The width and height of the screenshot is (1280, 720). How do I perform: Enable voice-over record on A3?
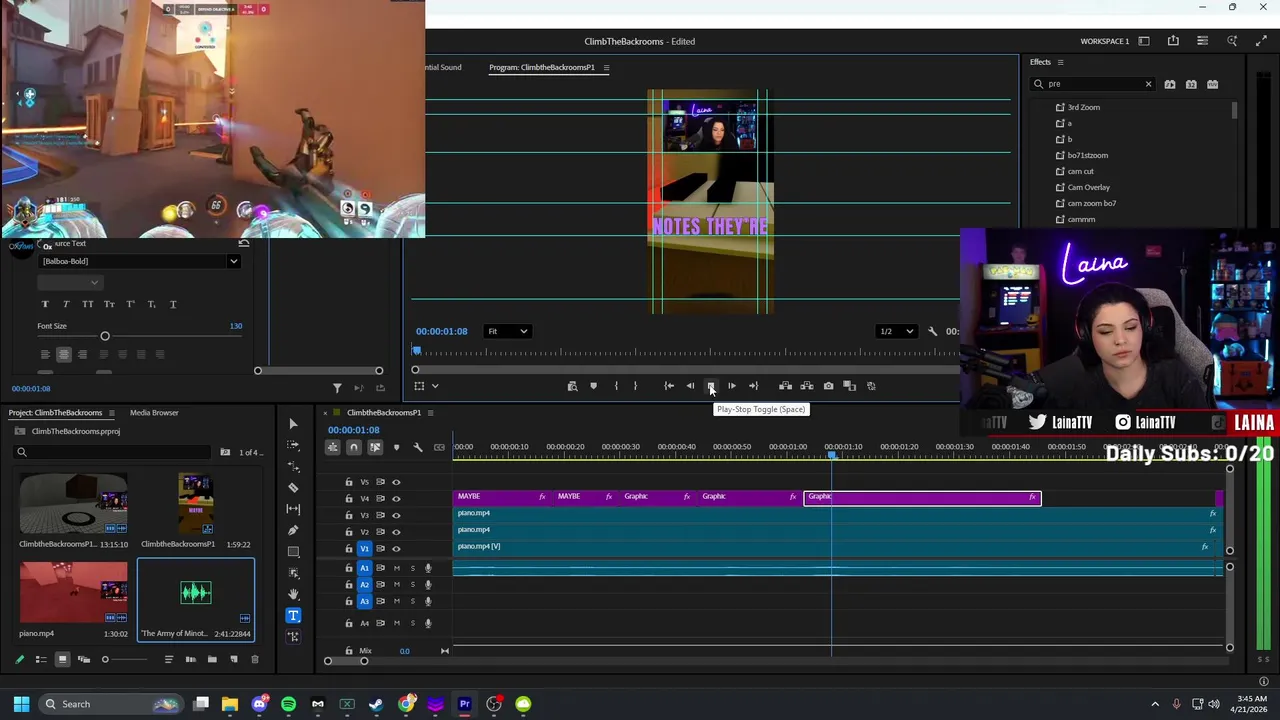(x=428, y=601)
